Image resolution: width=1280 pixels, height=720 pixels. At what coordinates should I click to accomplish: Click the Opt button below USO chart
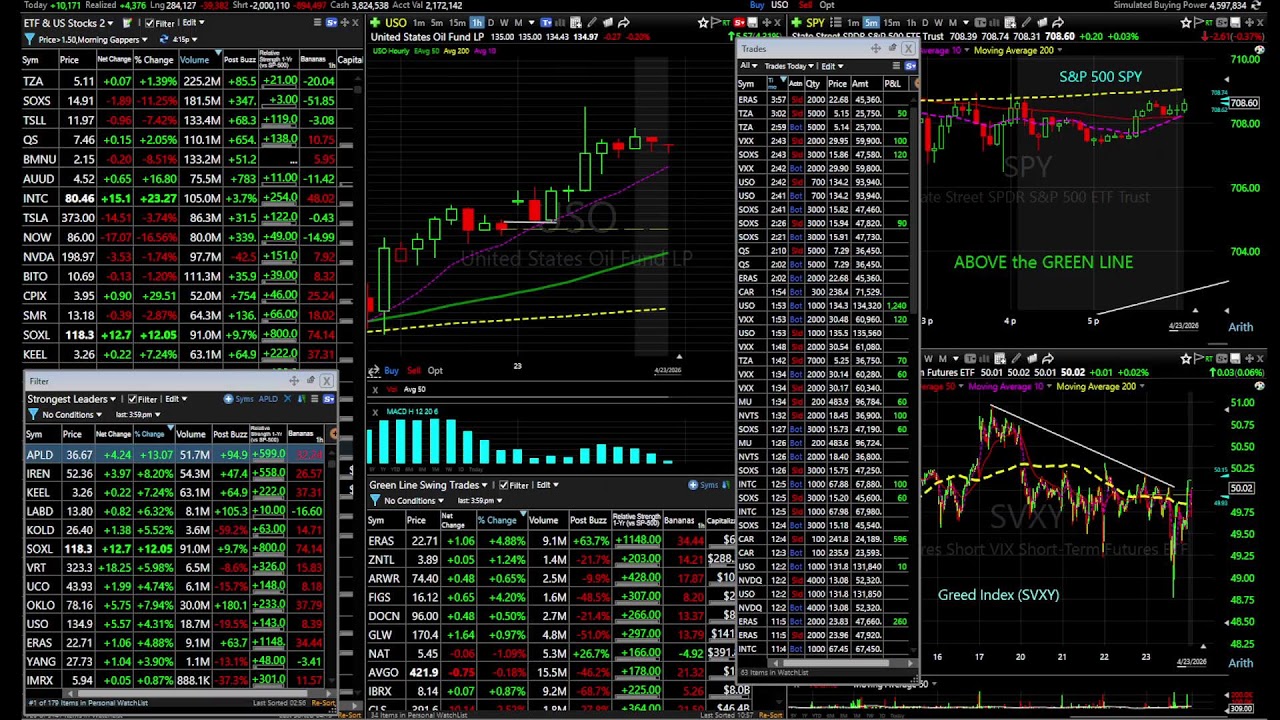coord(435,371)
